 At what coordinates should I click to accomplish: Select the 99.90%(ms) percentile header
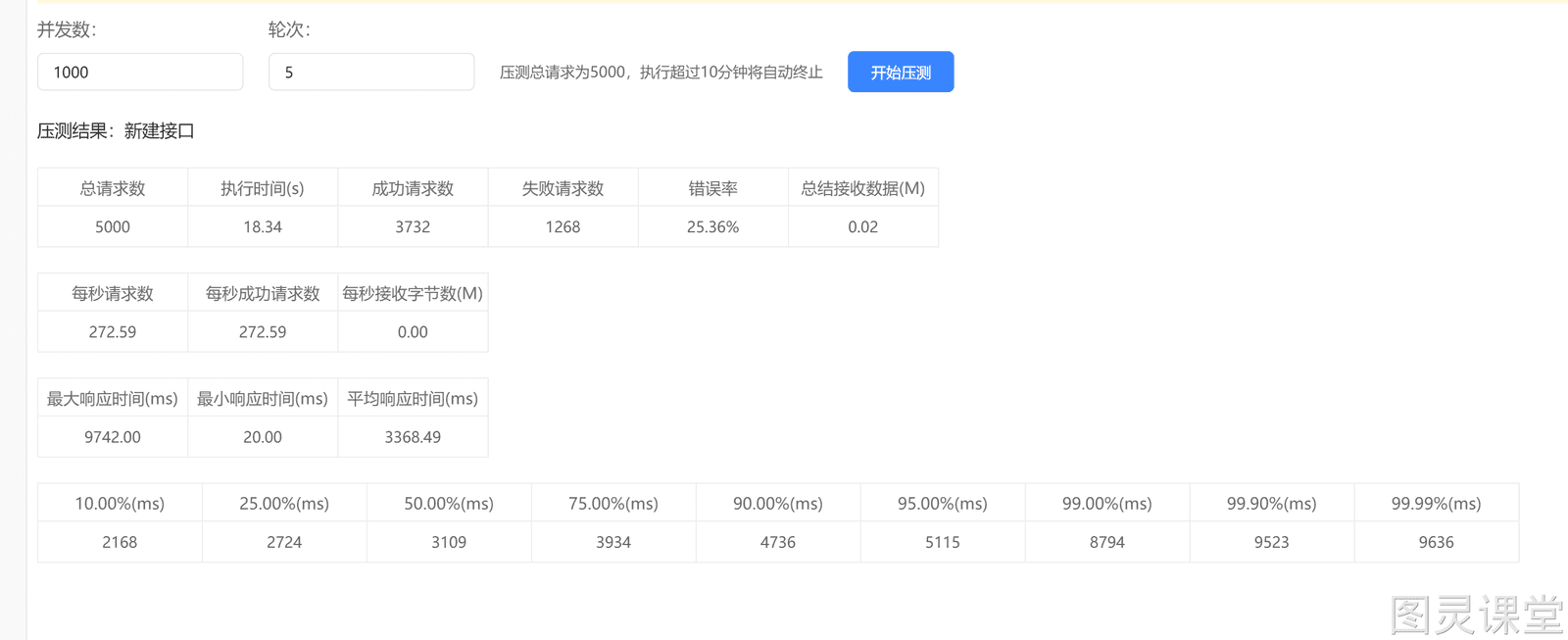tap(1272, 503)
